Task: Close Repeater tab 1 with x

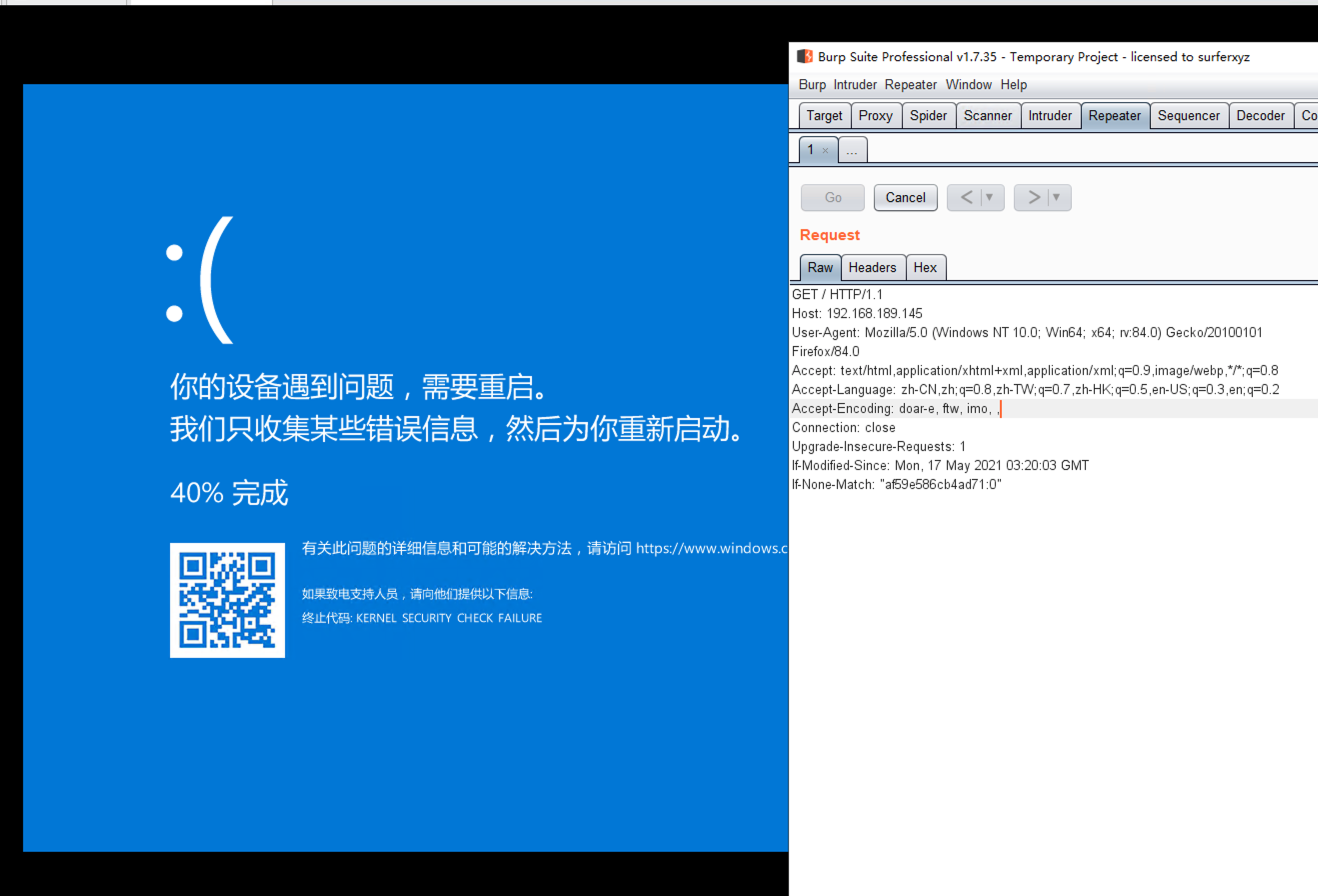Action: point(825,151)
